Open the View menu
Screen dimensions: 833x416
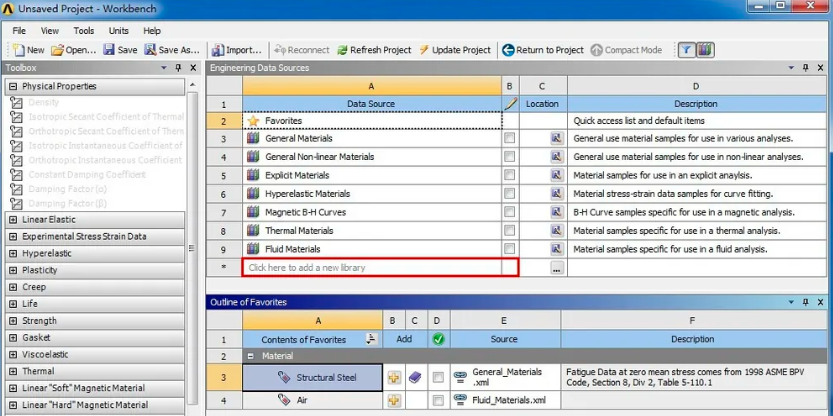click(50, 31)
